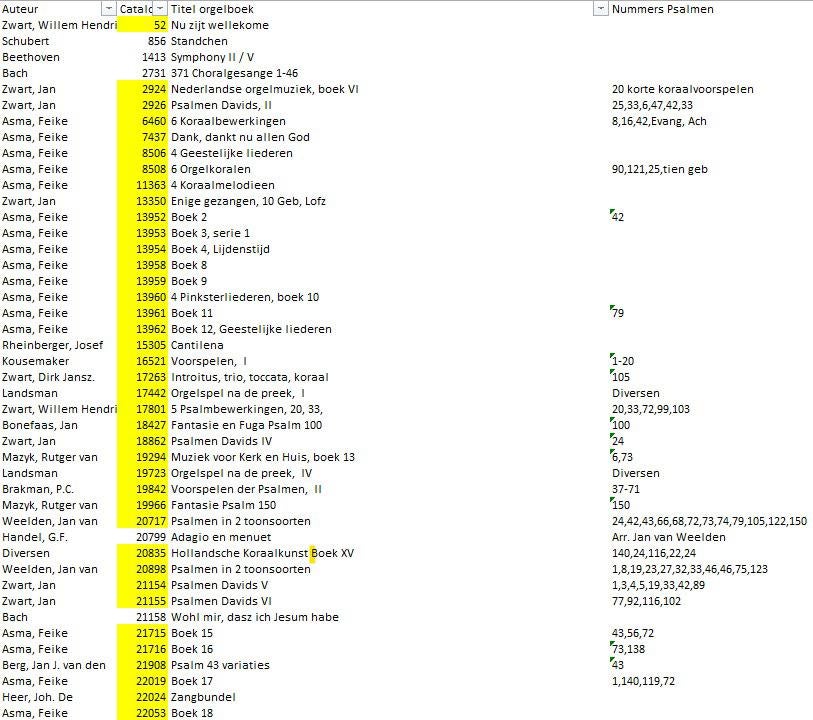Viewport: 813px width, 720px height.
Task: Click the psalm cell with value 1-20
Action: coord(623,361)
